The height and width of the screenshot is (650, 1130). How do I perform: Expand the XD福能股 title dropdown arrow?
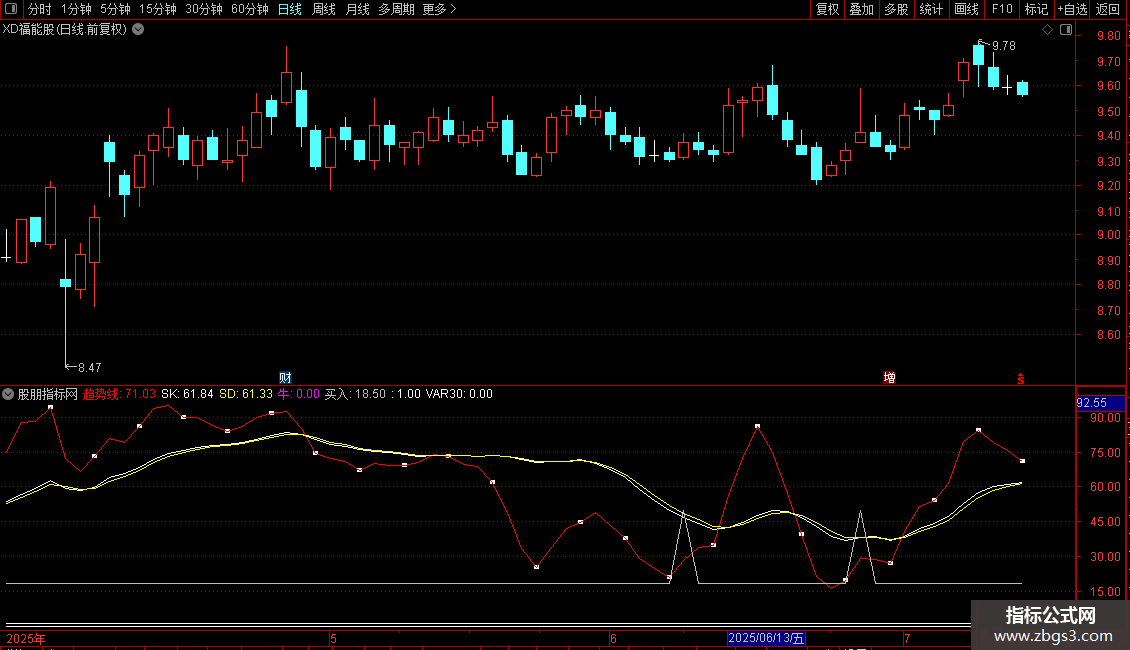[138, 29]
